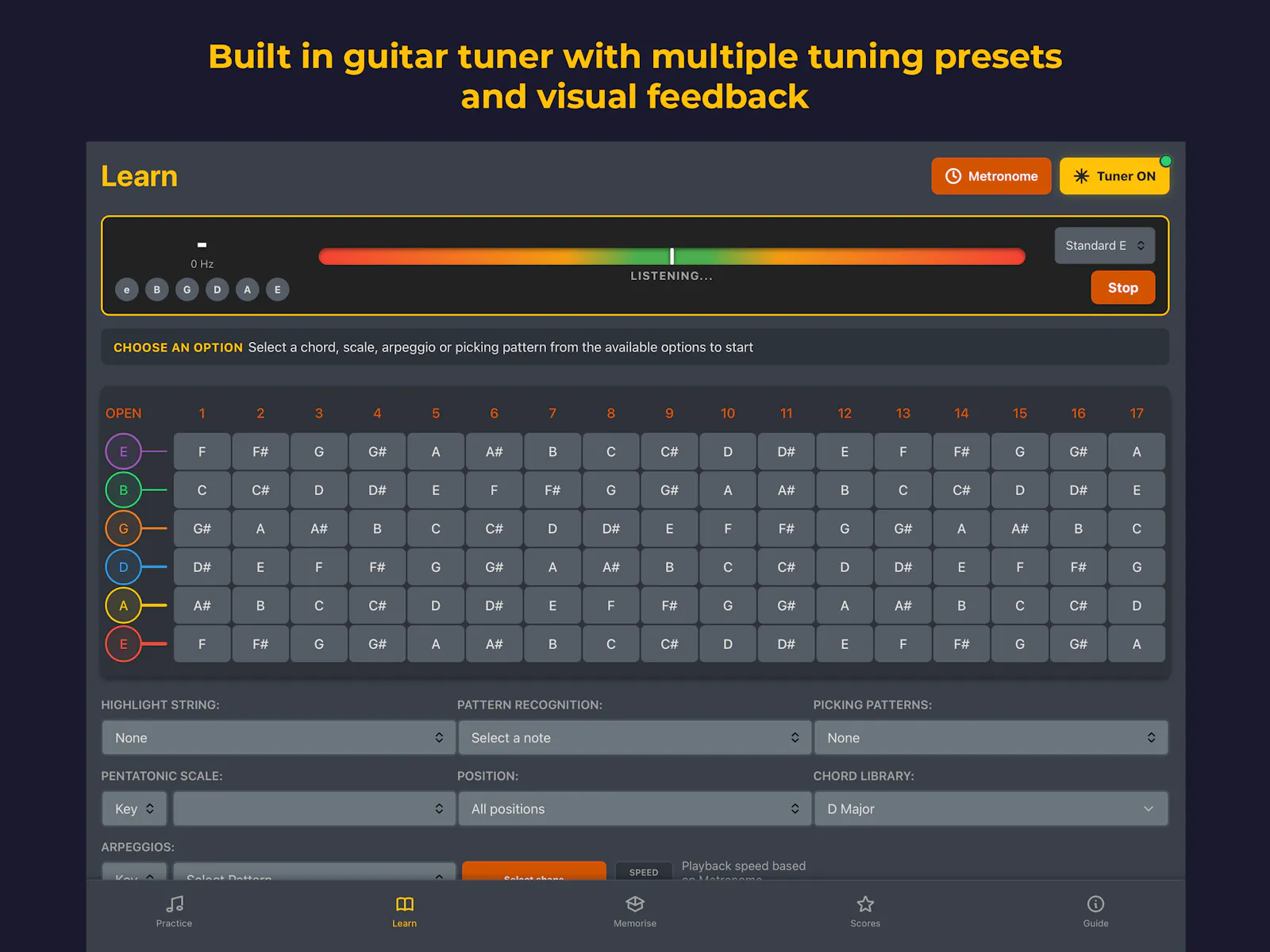Click the red open E string circle on the fretboard
This screenshot has height=952, width=1270.
tap(123, 644)
